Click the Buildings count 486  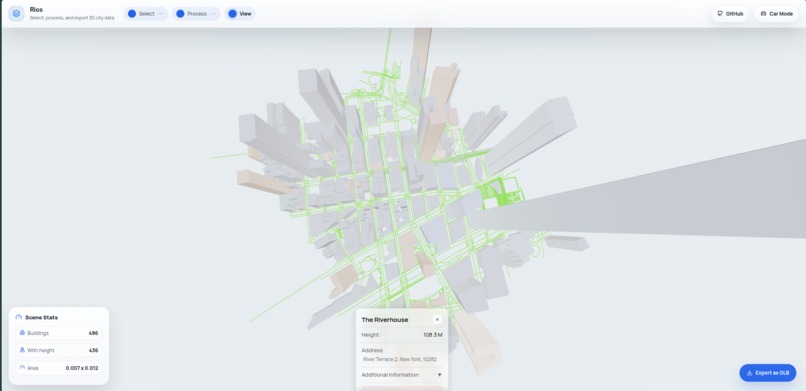point(93,333)
